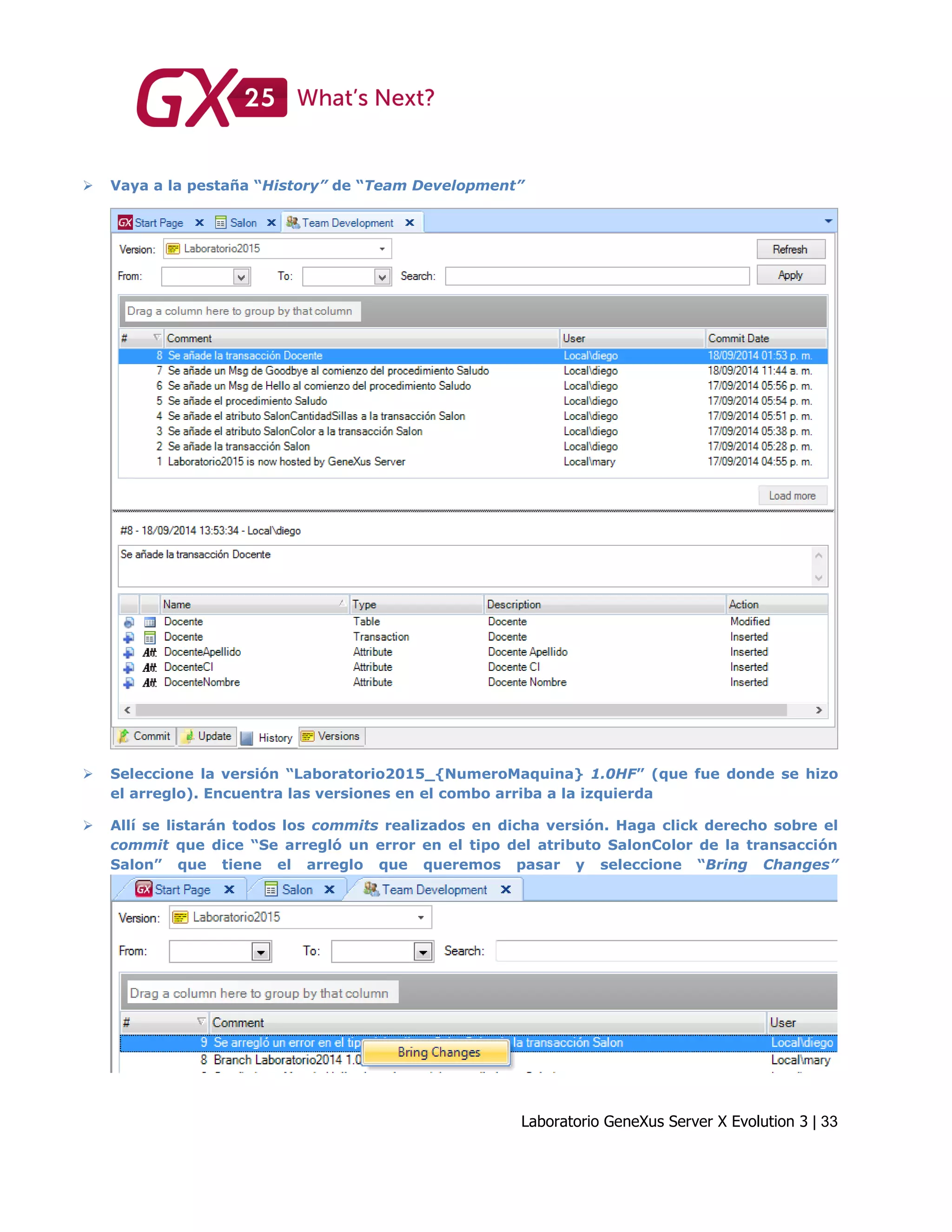Select the Team Development tab in upper window
952x1232 pixels.
pyautogui.click(x=340, y=223)
